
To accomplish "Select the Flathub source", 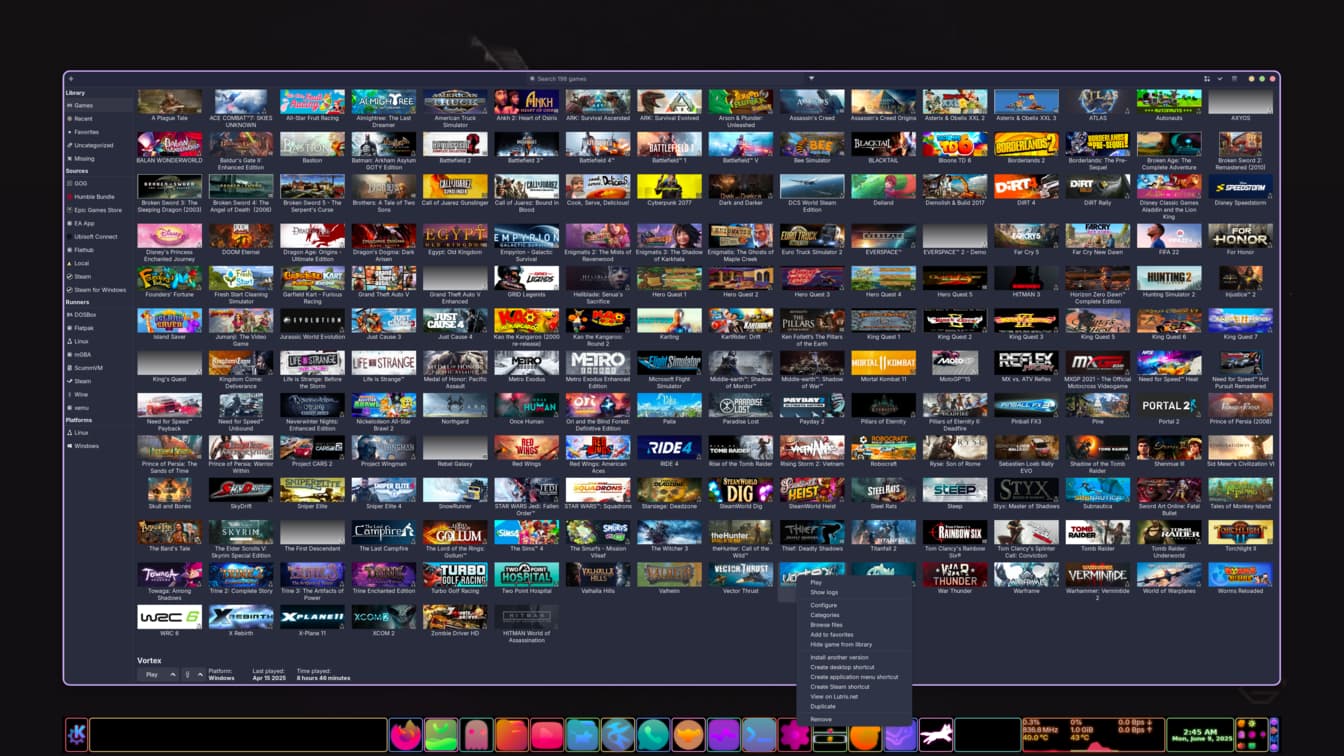I will tap(97, 250).
